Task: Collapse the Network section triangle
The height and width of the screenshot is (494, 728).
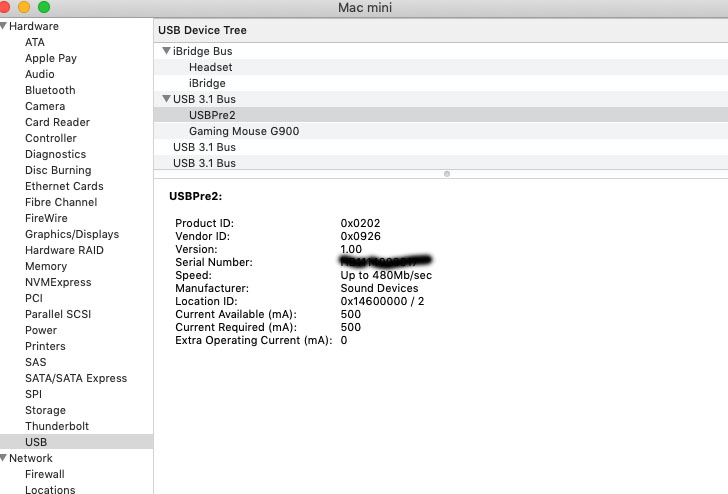Action: (4, 458)
